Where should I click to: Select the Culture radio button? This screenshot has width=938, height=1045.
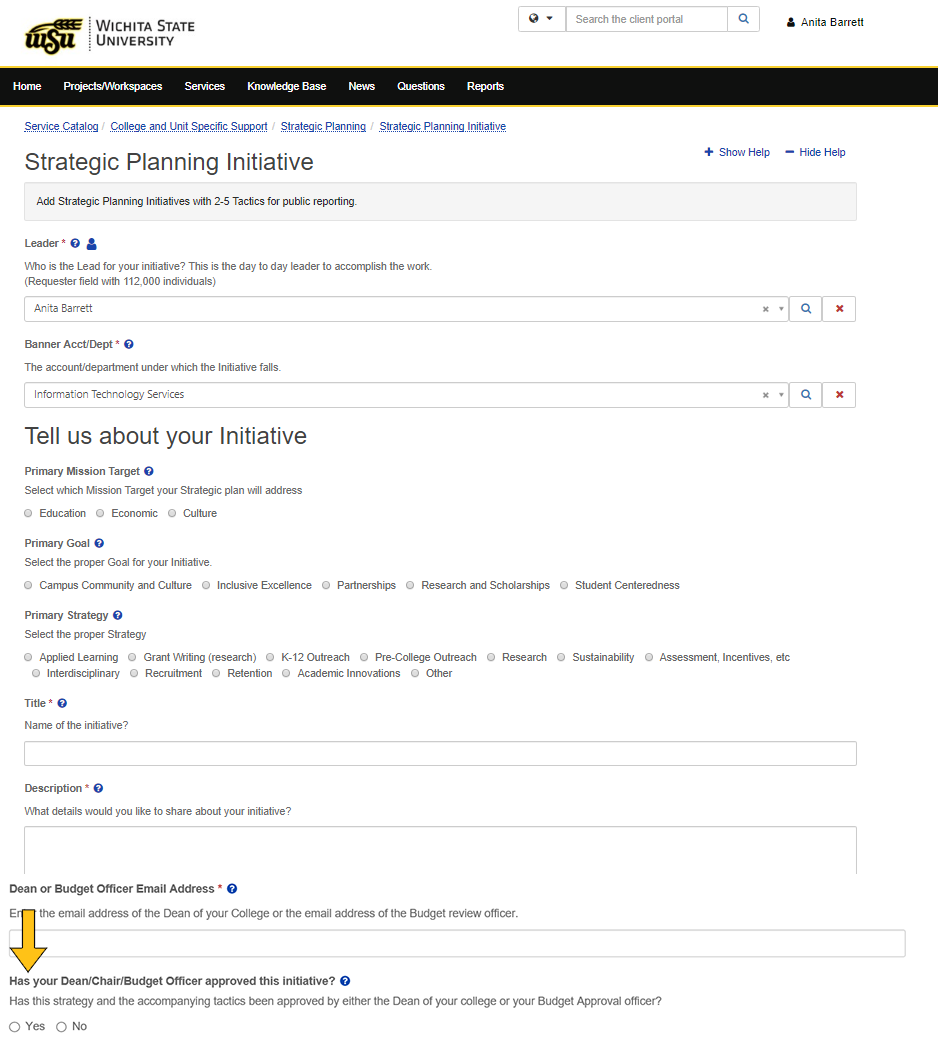[172, 513]
